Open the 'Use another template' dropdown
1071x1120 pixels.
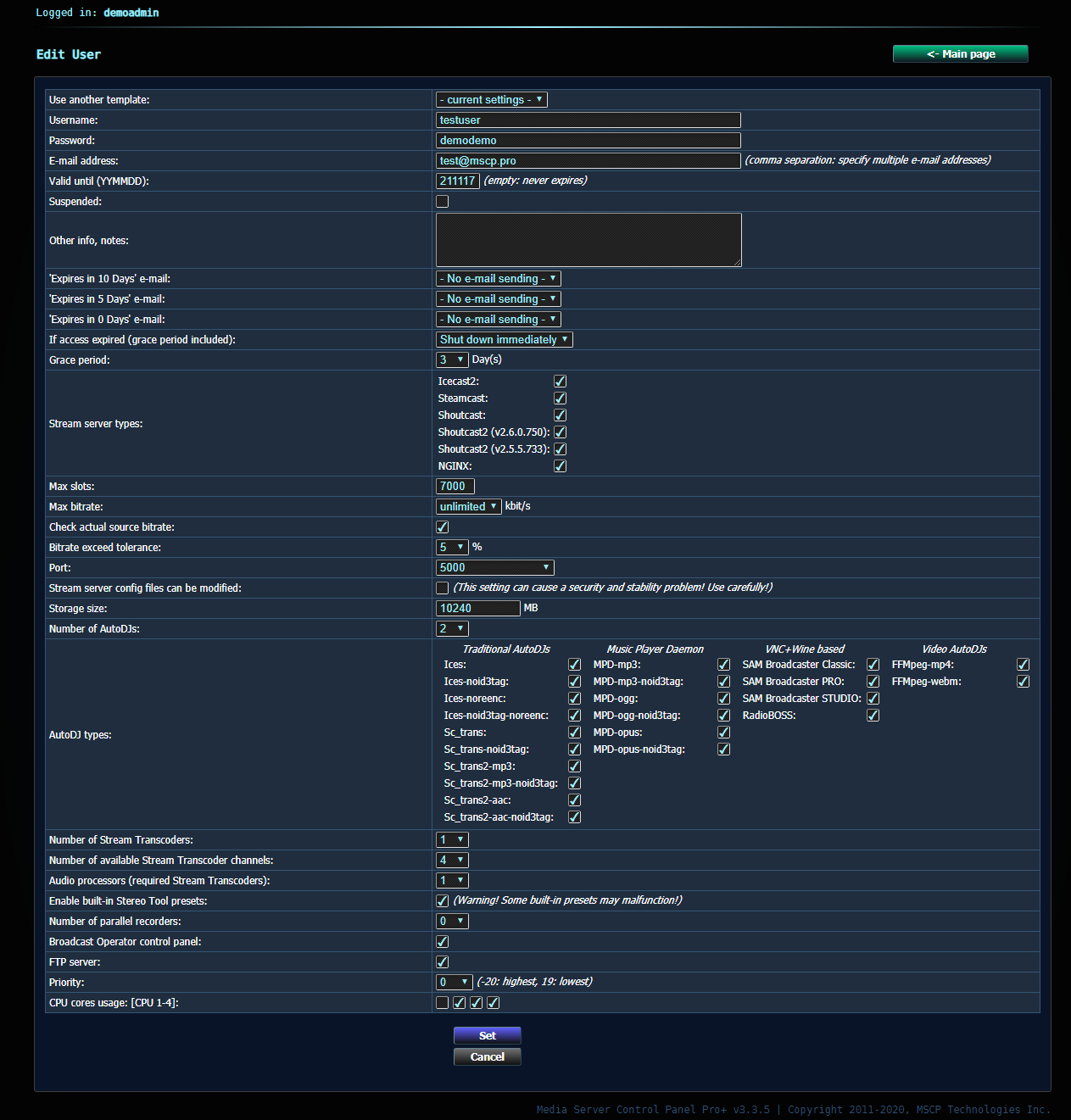[492, 99]
